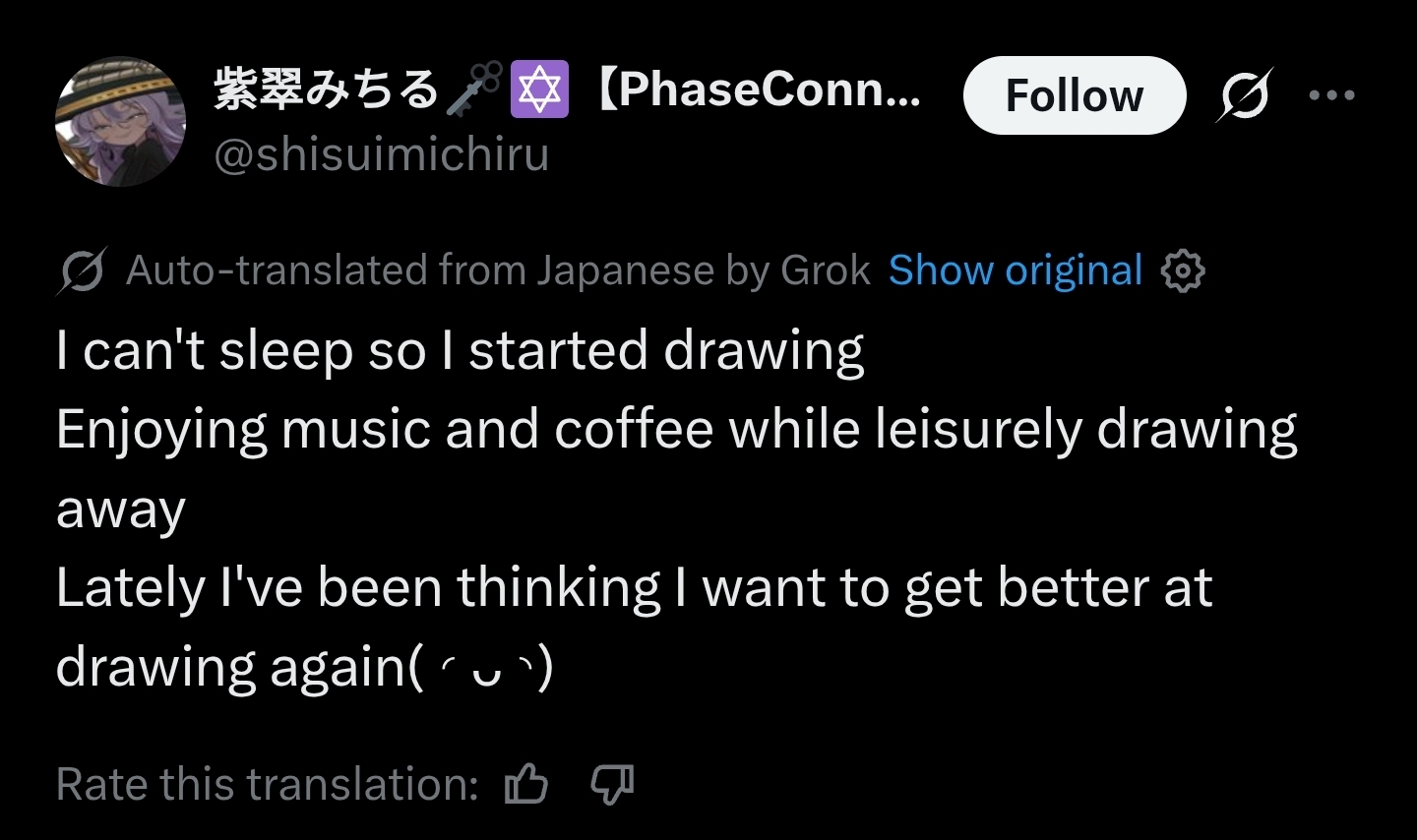Viewport: 1417px width, 840px height.
Task: Click the Grok logo beside Auto-translated label
Action: point(82,270)
